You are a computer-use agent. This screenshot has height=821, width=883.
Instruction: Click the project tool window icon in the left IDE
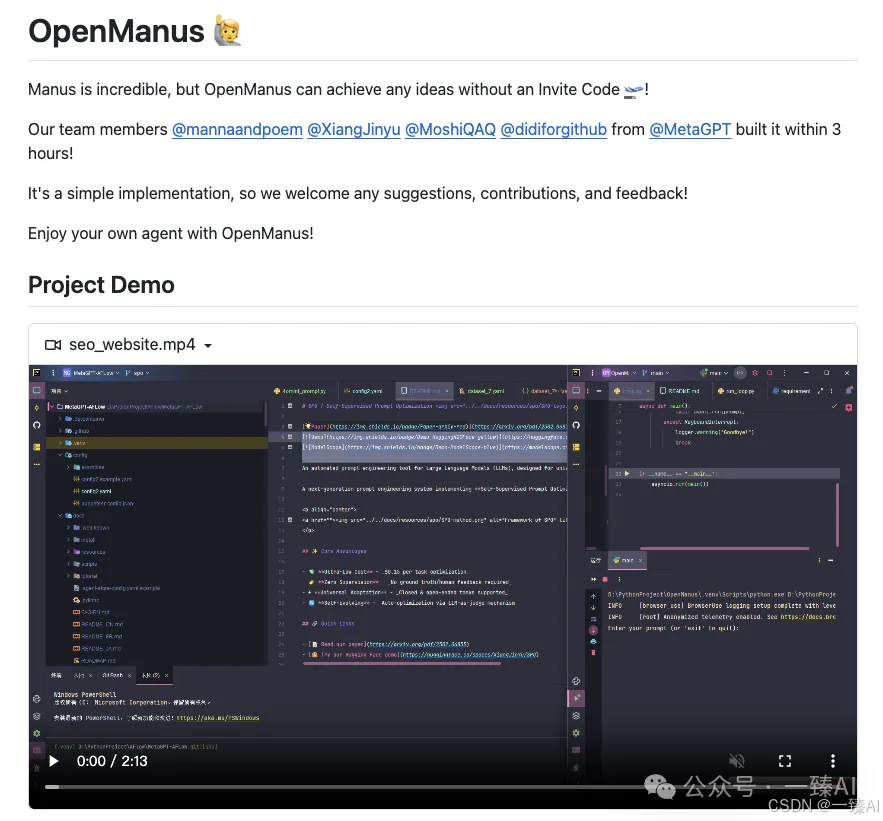click(37, 390)
